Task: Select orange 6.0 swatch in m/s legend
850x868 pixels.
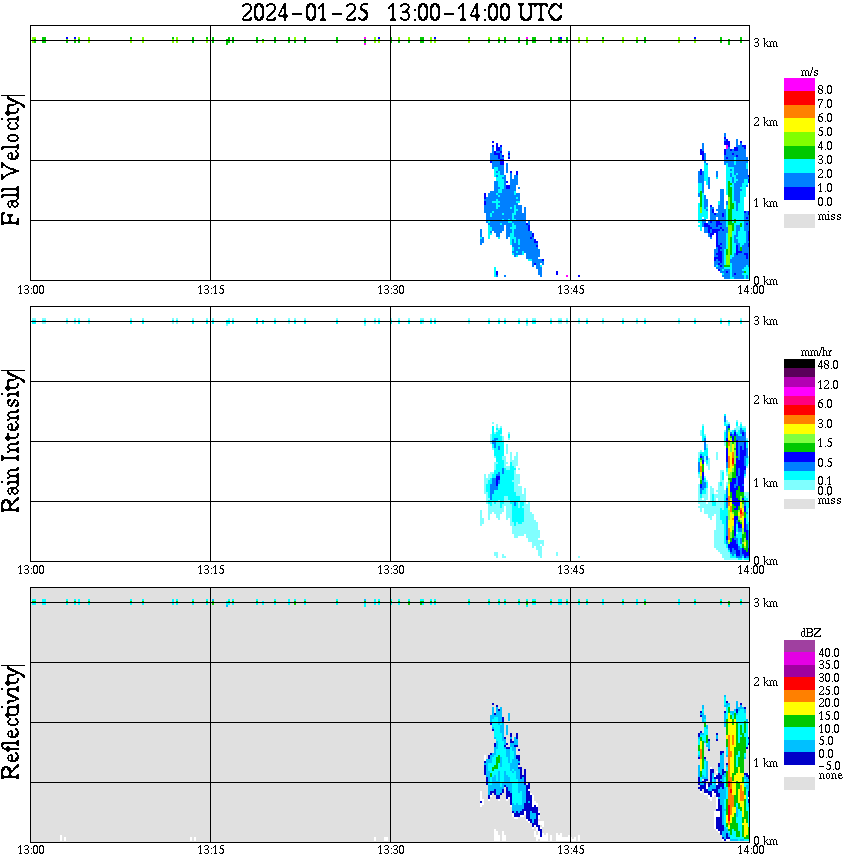Action: click(799, 112)
